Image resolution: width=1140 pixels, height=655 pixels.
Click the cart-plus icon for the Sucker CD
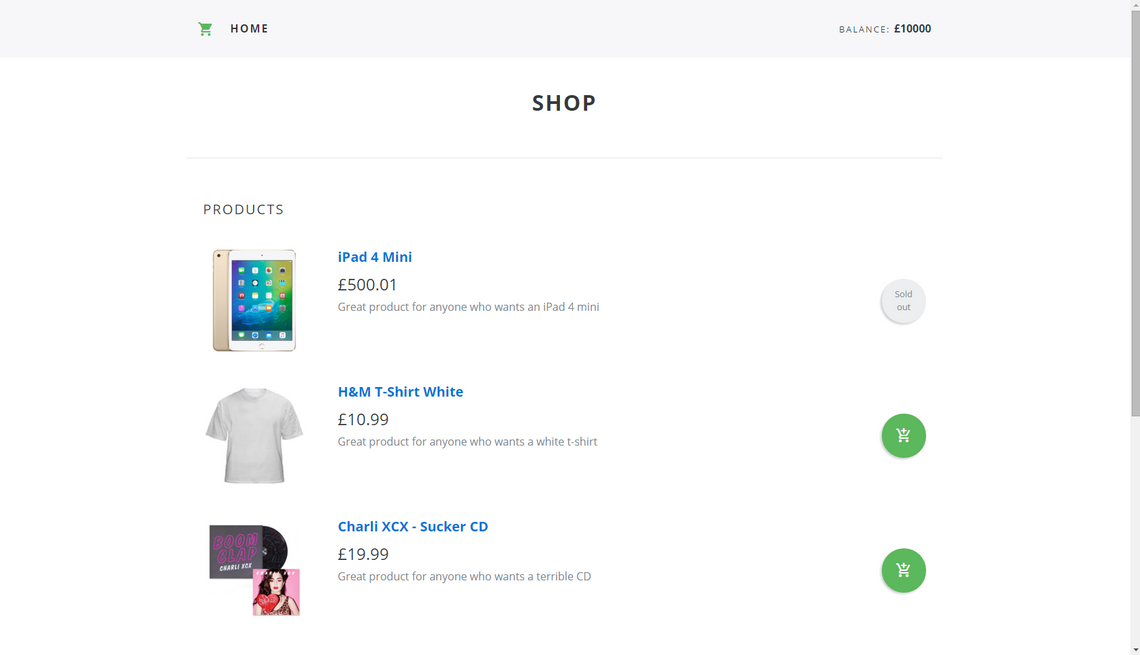coord(903,570)
